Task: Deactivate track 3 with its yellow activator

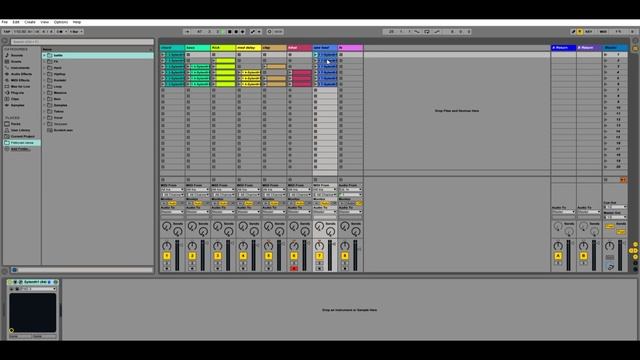Action: (218, 256)
